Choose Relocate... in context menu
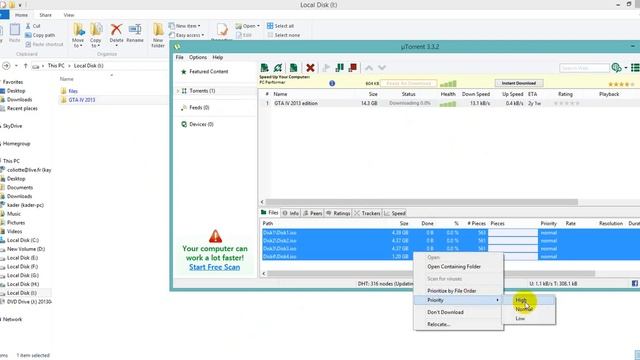The width and height of the screenshot is (640, 360). click(458, 324)
